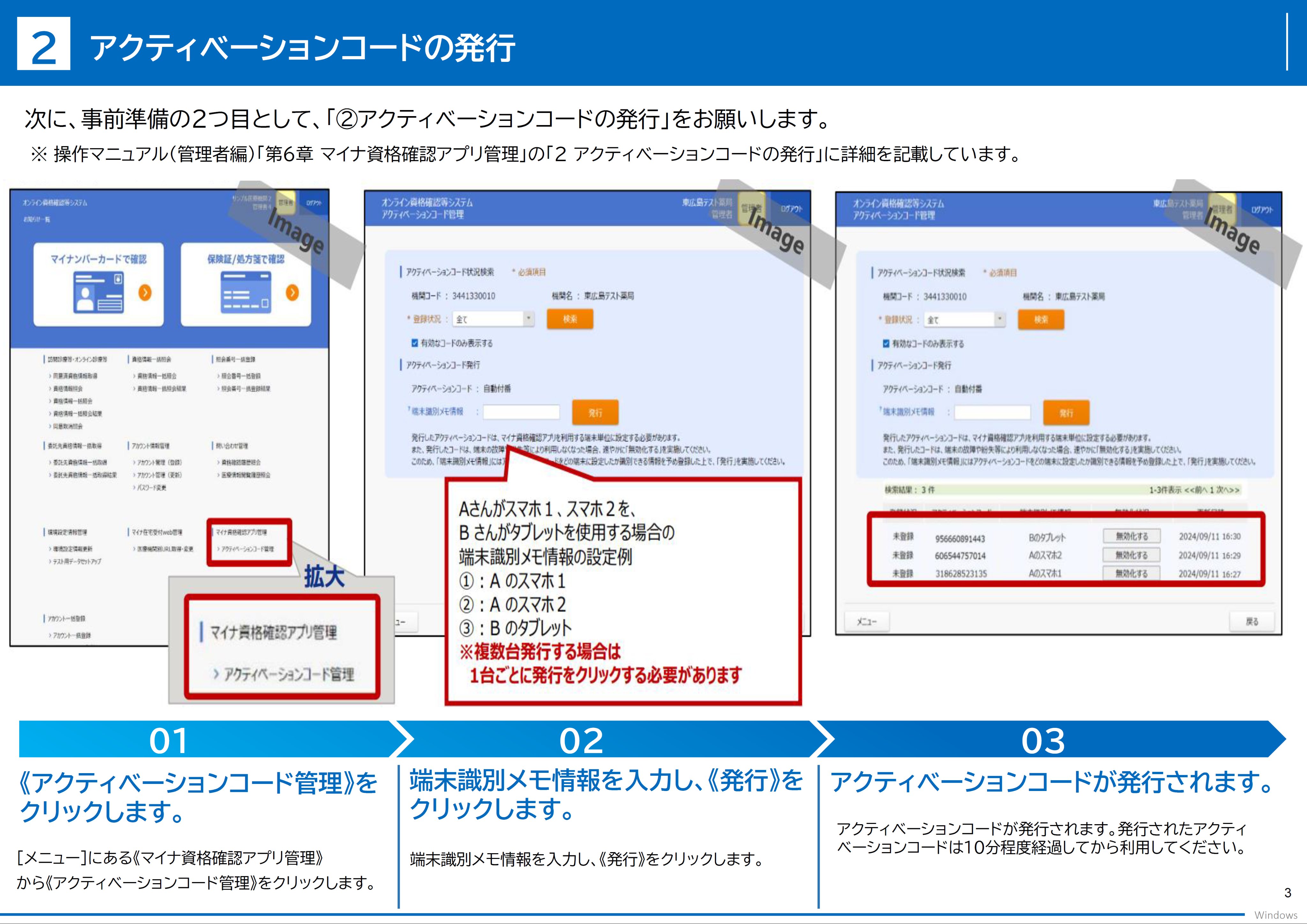Click 無効化する for Aのスマホ1 row
This screenshot has height=924, width=1307.
point(1132,573)
